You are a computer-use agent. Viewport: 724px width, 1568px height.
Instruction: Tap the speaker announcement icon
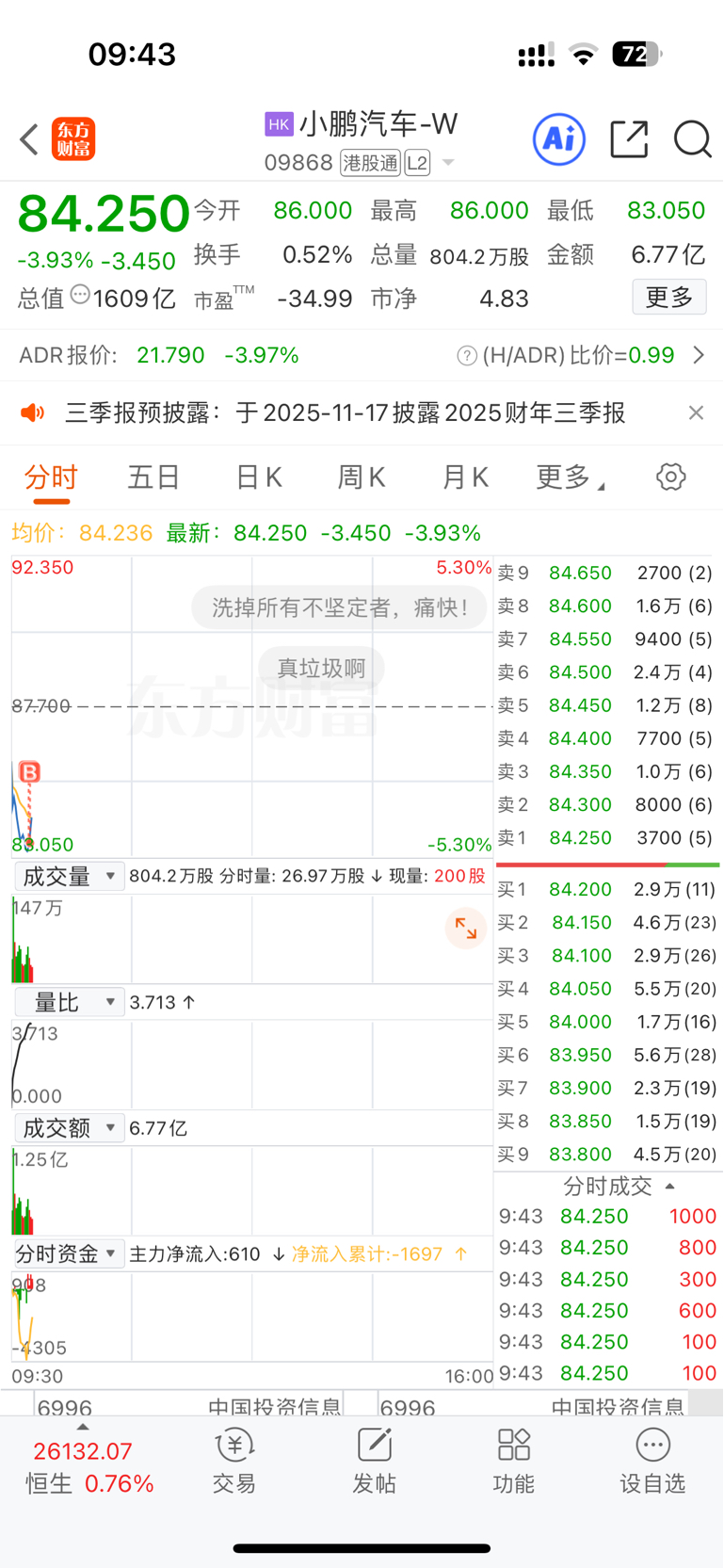[x=33, y=412]
